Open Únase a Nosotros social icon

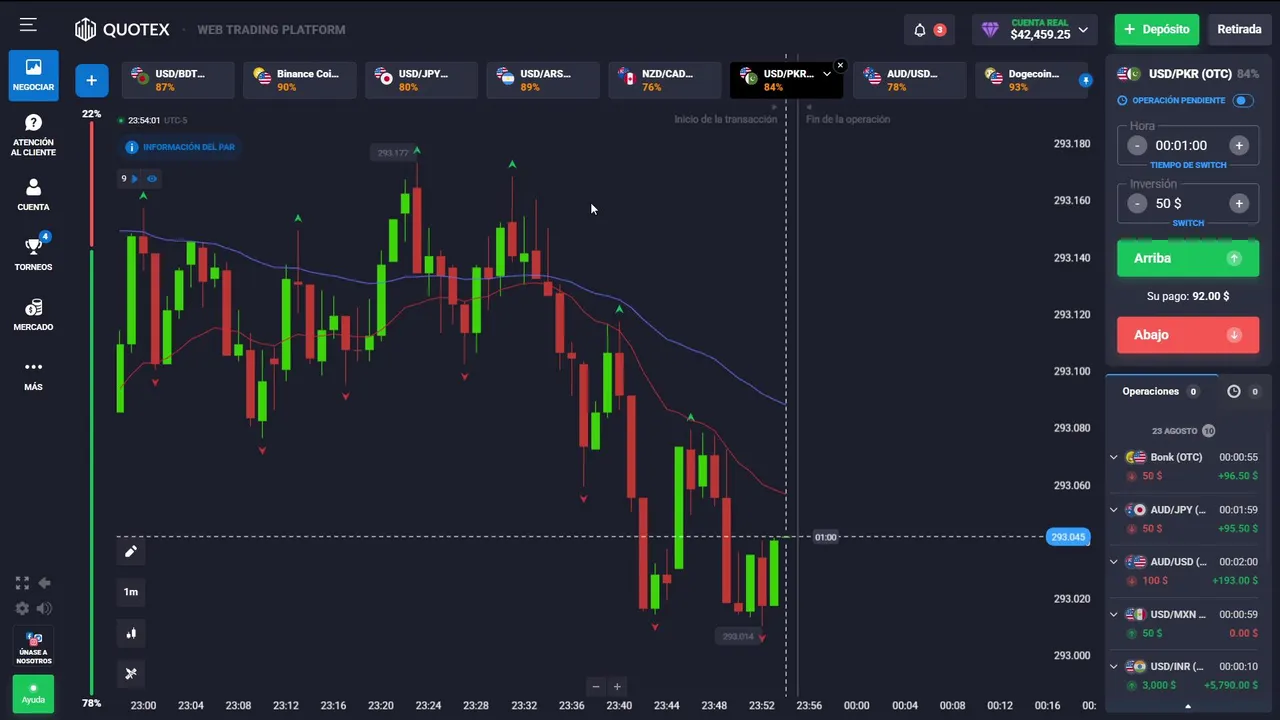pos(33,647)
